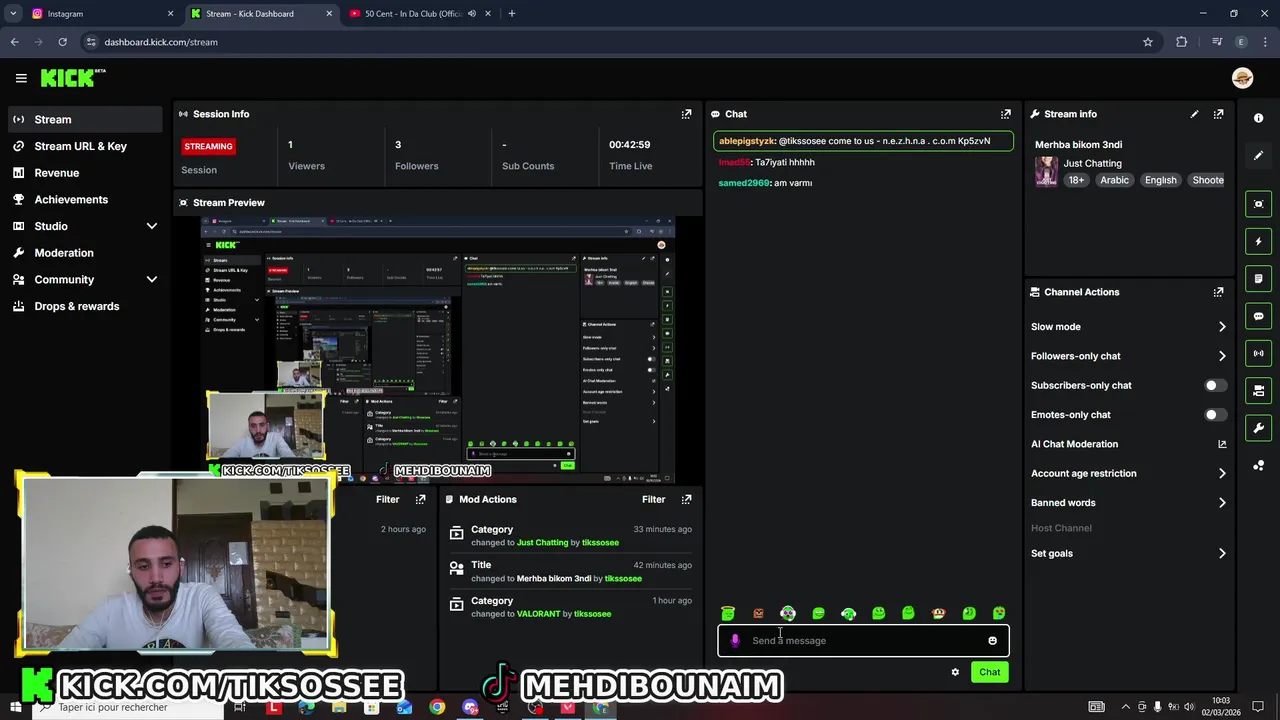The image size is (1280, 720).
Task: Edit Stream info via header pencil icon
Action: pos(1194,114)
